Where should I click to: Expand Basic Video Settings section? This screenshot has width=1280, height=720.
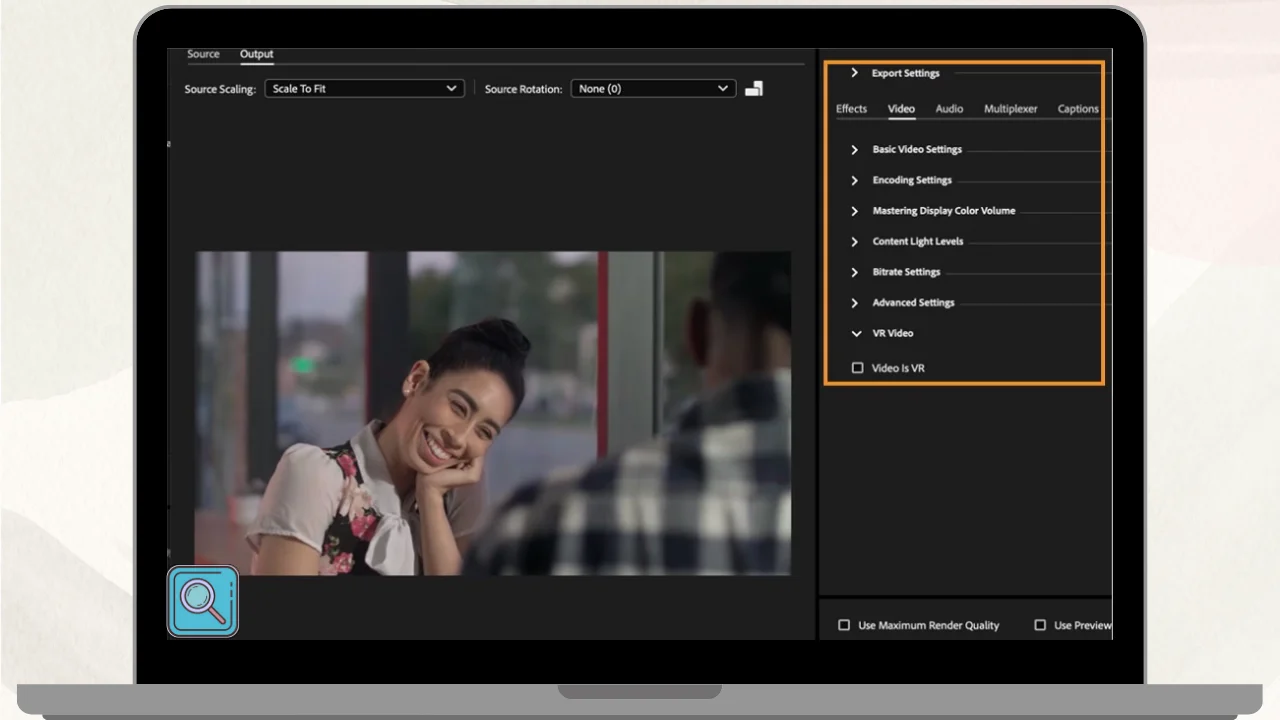pyautogui.click(x=854, y=150)
